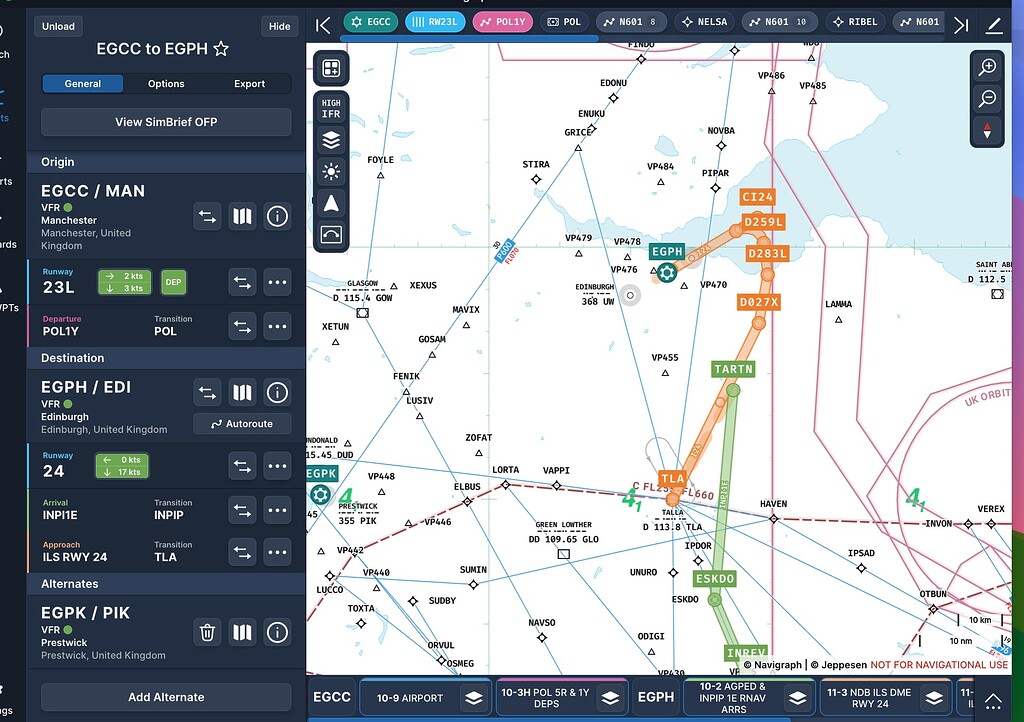The height and width of the screenshot is (722, 1024).
Task: Center the map on the aircraft
Action: pyautogui.click(x=330, y=202)
